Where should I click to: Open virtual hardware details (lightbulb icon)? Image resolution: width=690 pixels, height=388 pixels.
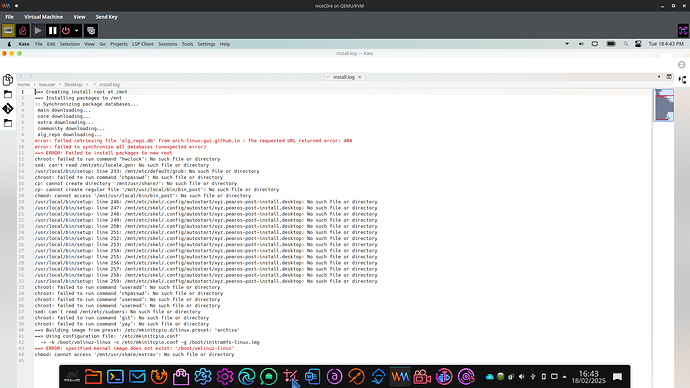click(x=23, y=31)
